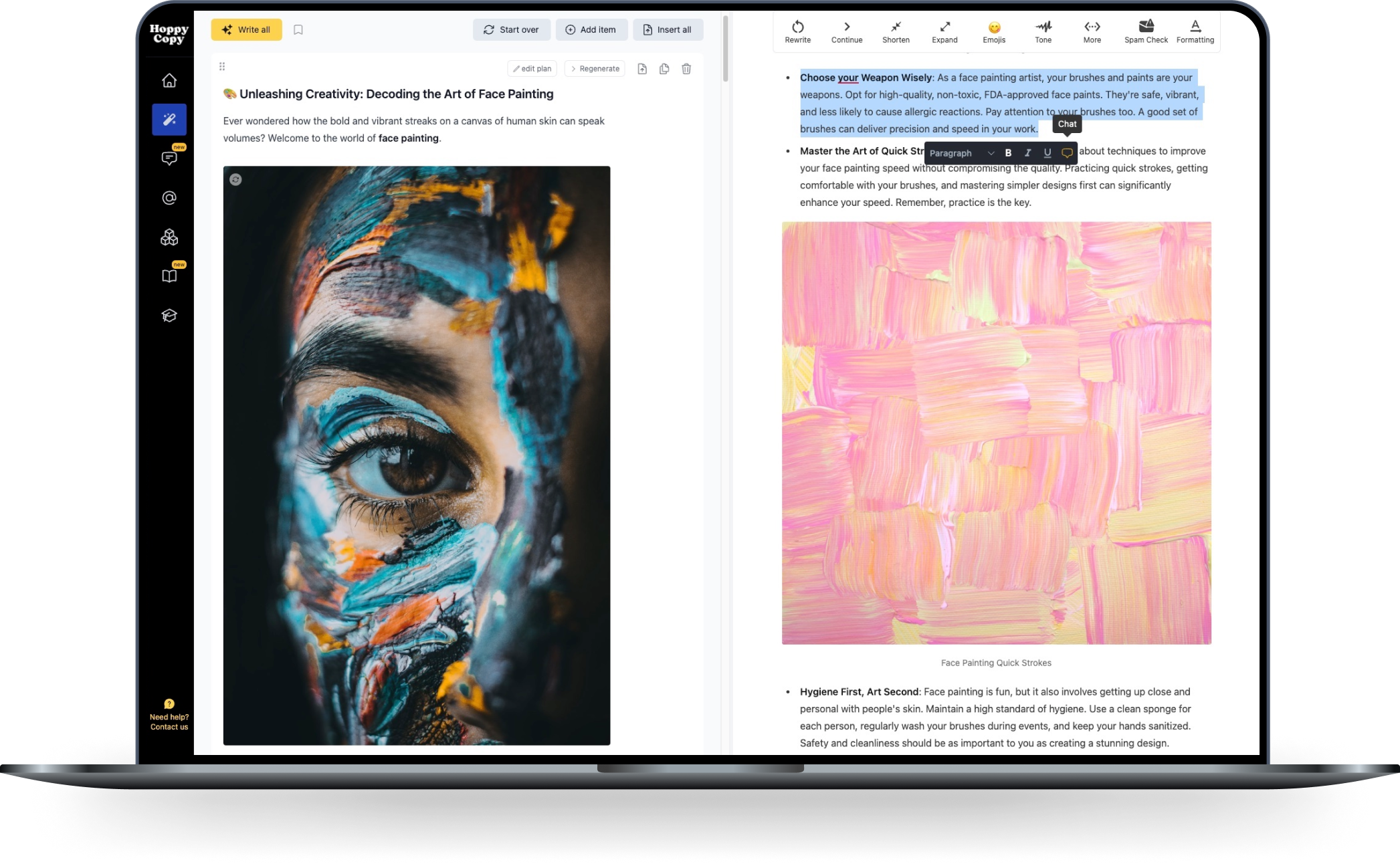The height and width of the screenshot is (866, 1400).
Task: Open the Tone adjustment options
Action: (1043, 31)
